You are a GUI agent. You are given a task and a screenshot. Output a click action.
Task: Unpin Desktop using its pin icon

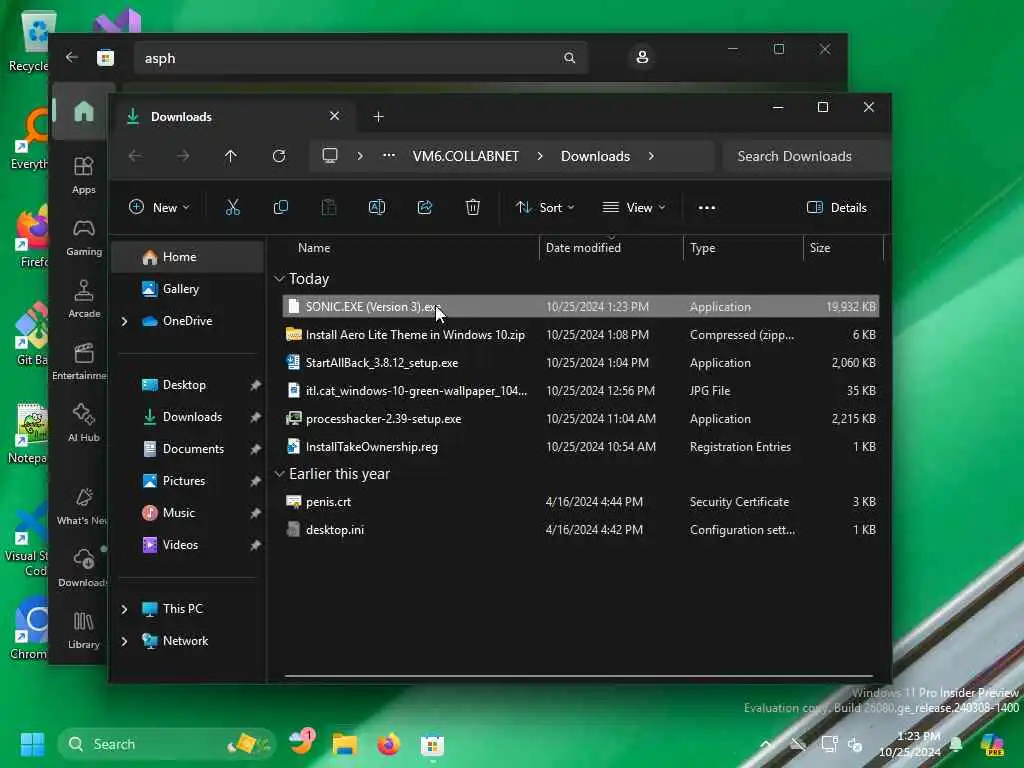point(255,385)
